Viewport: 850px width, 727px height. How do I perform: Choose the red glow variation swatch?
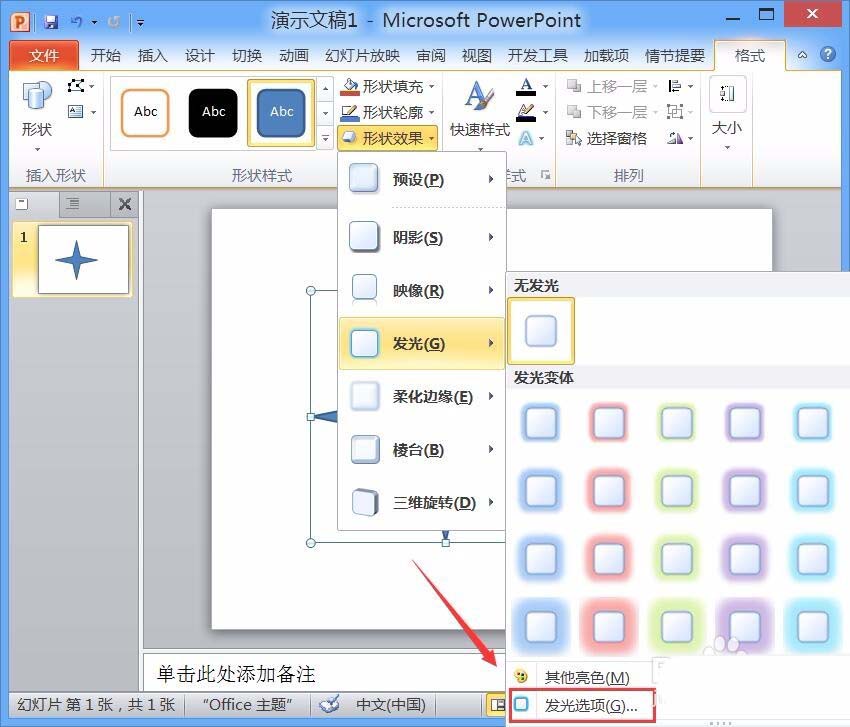609,423
